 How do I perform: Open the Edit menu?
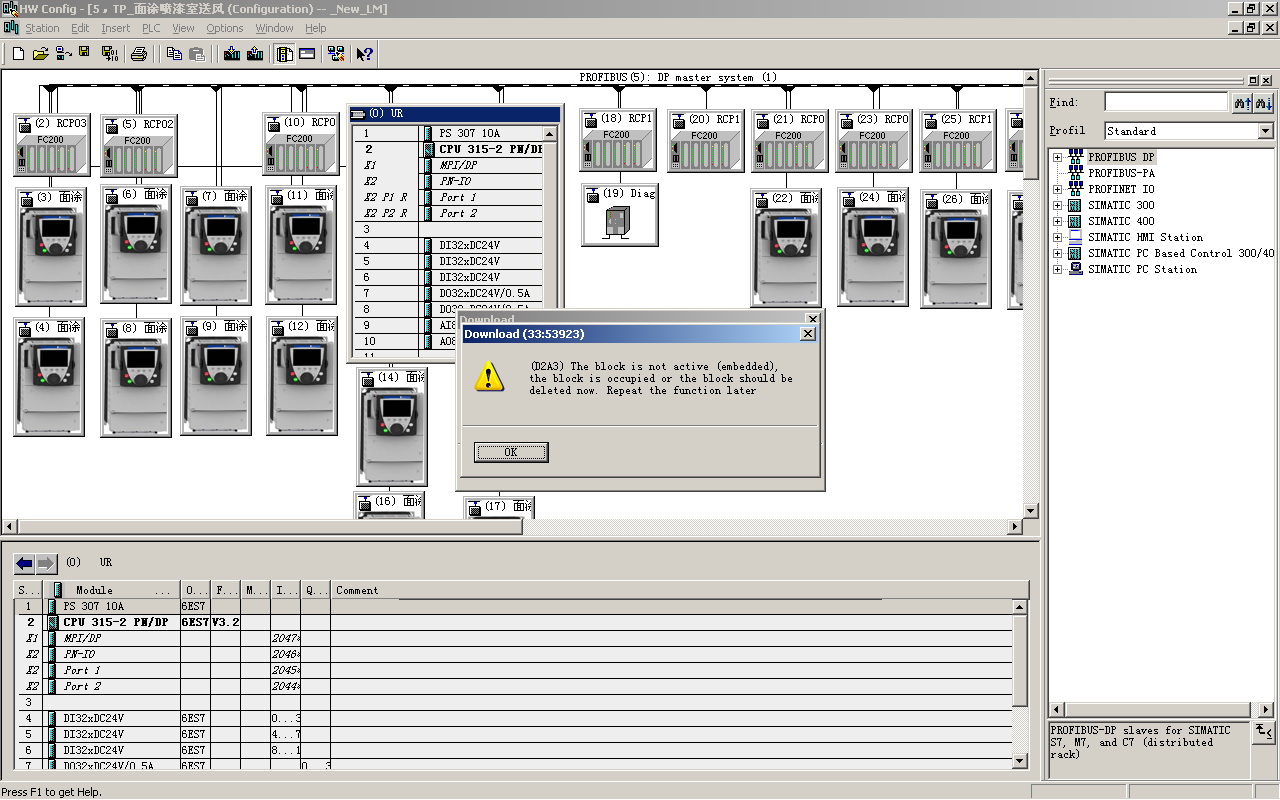[x=80, y=28]
